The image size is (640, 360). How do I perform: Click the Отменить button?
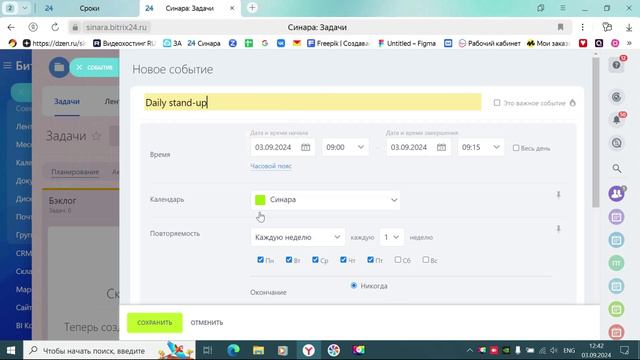(x=207, y=322)
